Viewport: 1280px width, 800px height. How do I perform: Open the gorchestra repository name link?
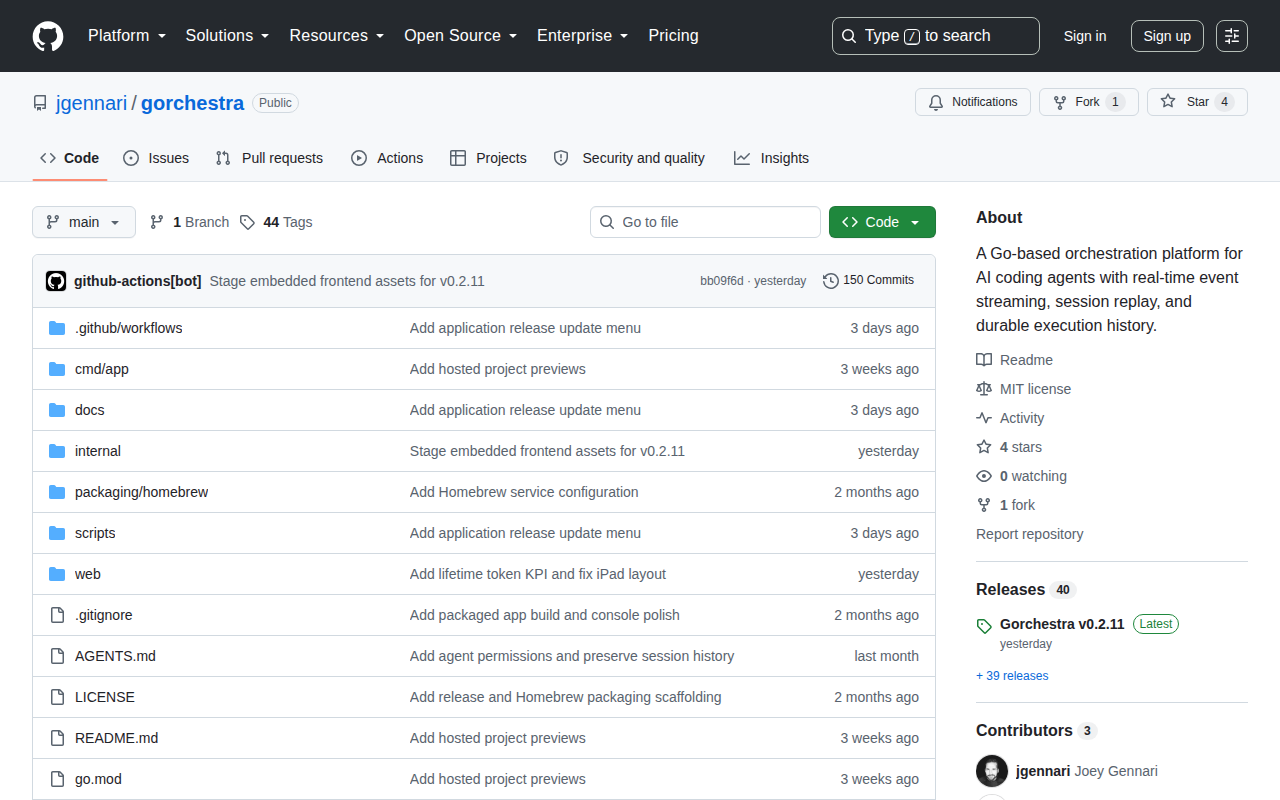coord(192,103)
